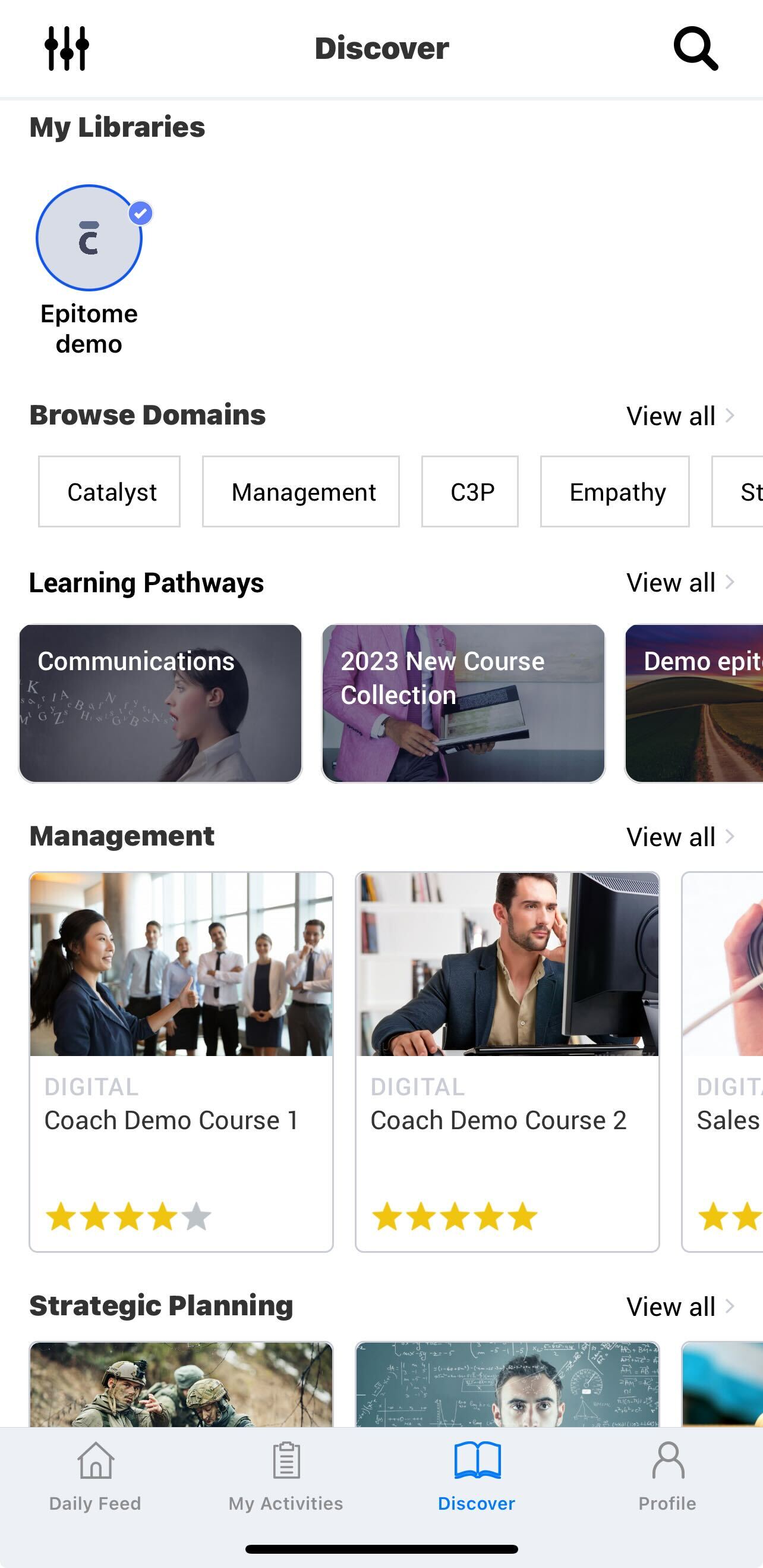Tap the search magnifier icon
This screenshot has height=1568, width=763.
coord(695,48)
